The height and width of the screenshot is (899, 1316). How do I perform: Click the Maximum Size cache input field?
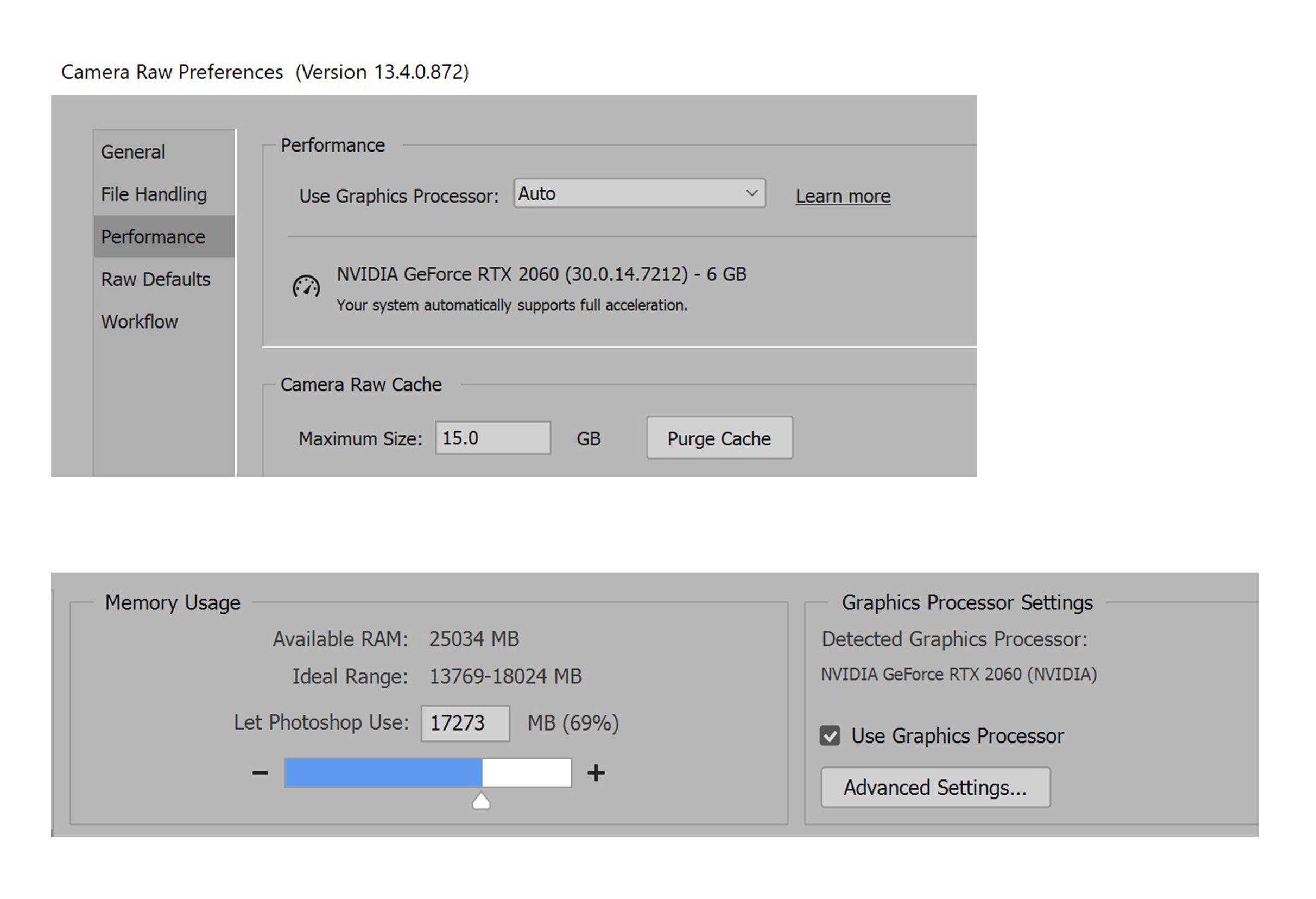tap(492, 437)
